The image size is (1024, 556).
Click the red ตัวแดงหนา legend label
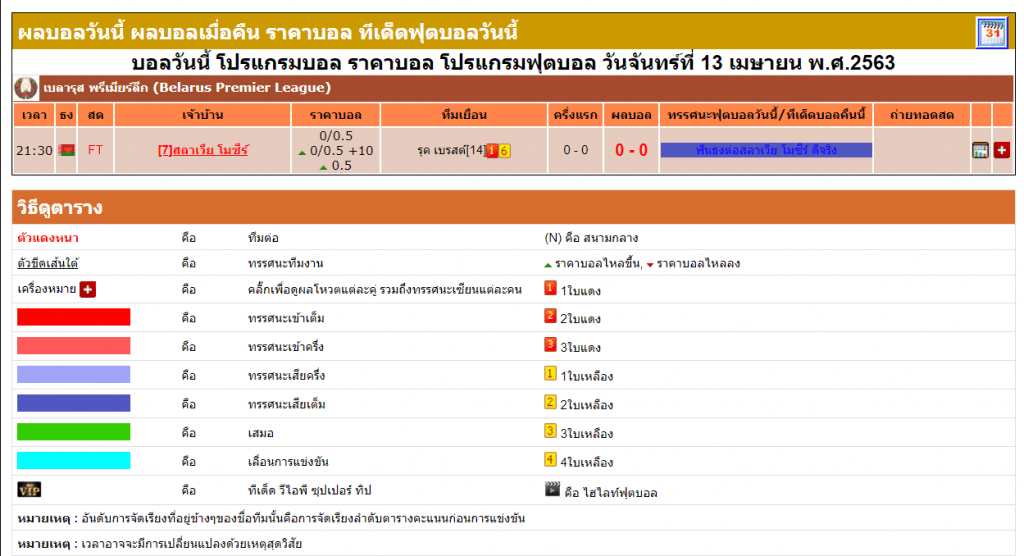[48, 238]
